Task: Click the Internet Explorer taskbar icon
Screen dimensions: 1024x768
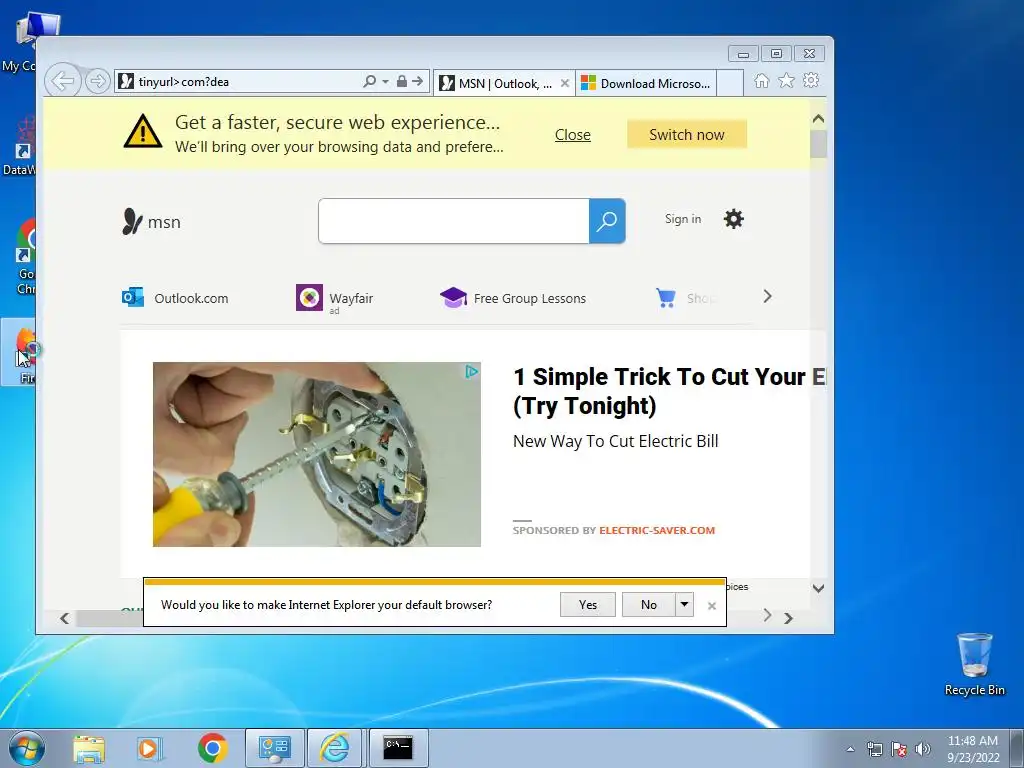Action: click(x=334, y=748)
